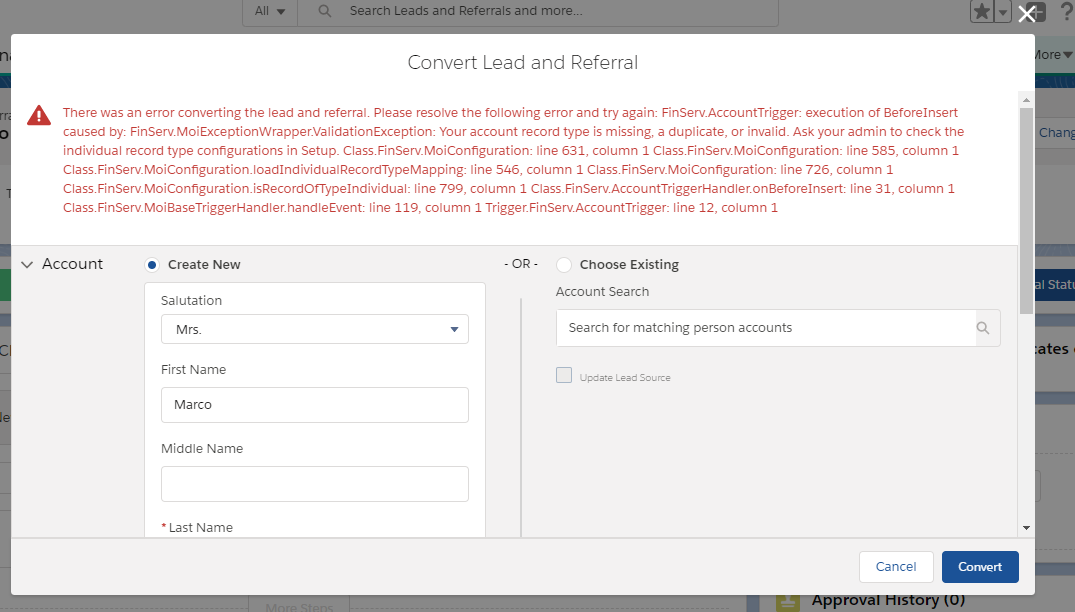The image size is (1075, 612).
Task: Select the Choose Existing radio button
Action: pos(564,265)
